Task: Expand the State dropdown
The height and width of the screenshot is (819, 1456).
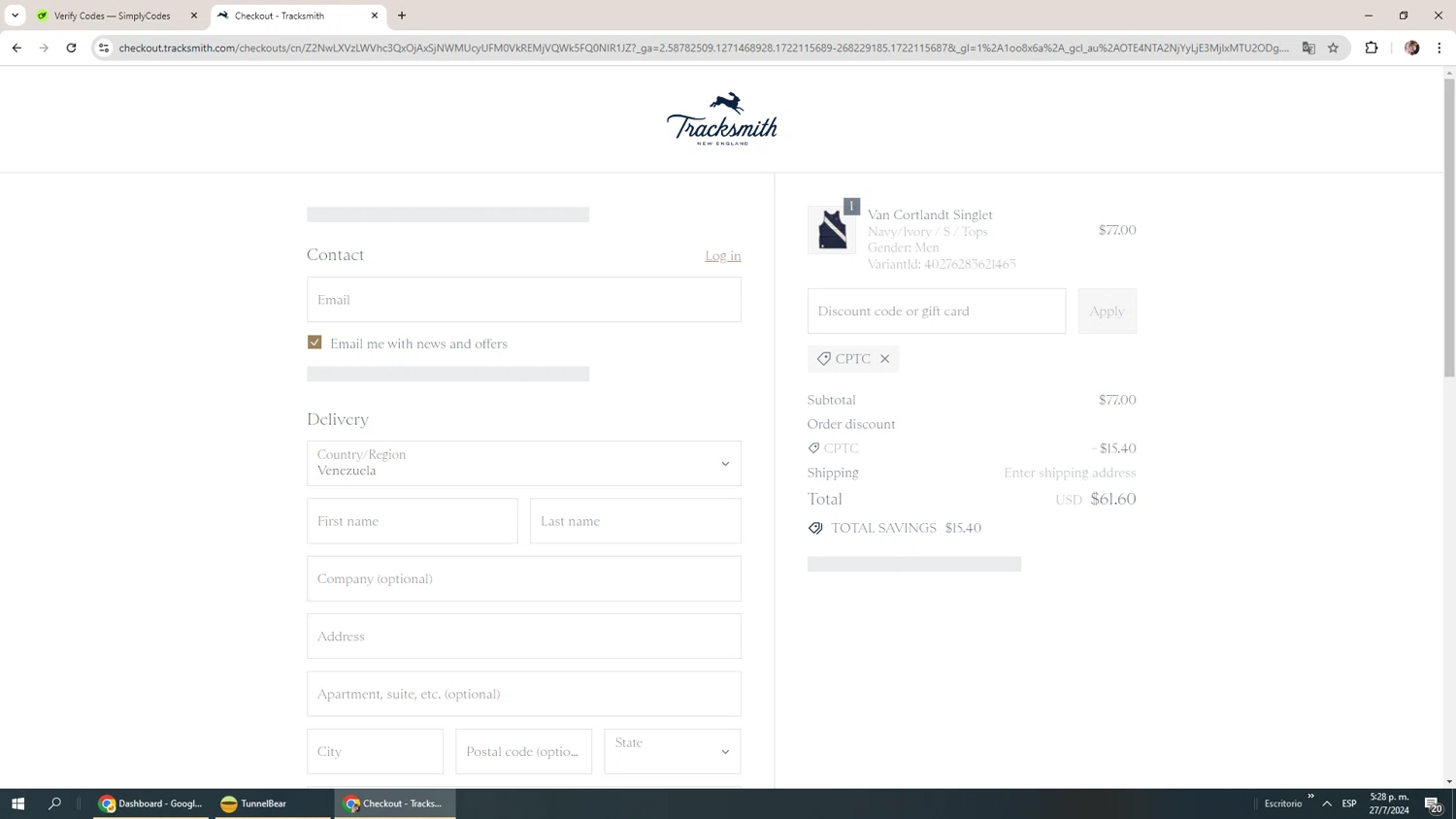Action: [x=673, y=751]
